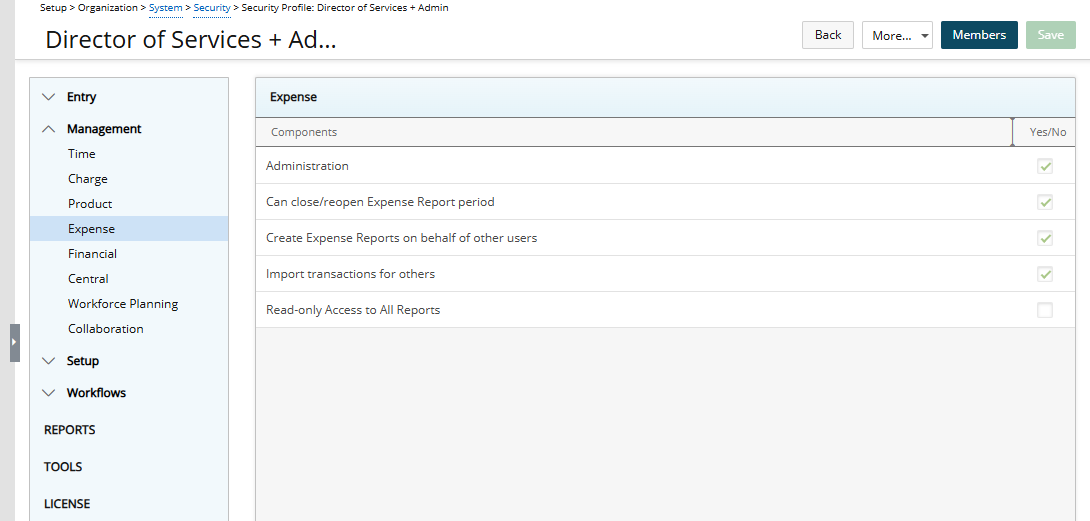Expand the Entry section chevron

(48, 97)
